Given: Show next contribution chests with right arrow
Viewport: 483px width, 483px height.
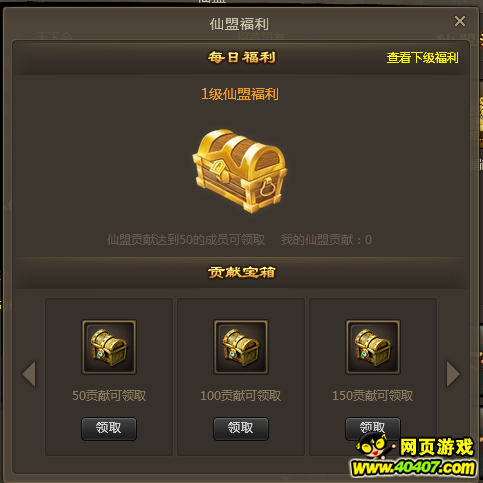Looking at the screenshot, I should [x=453, y=374].
